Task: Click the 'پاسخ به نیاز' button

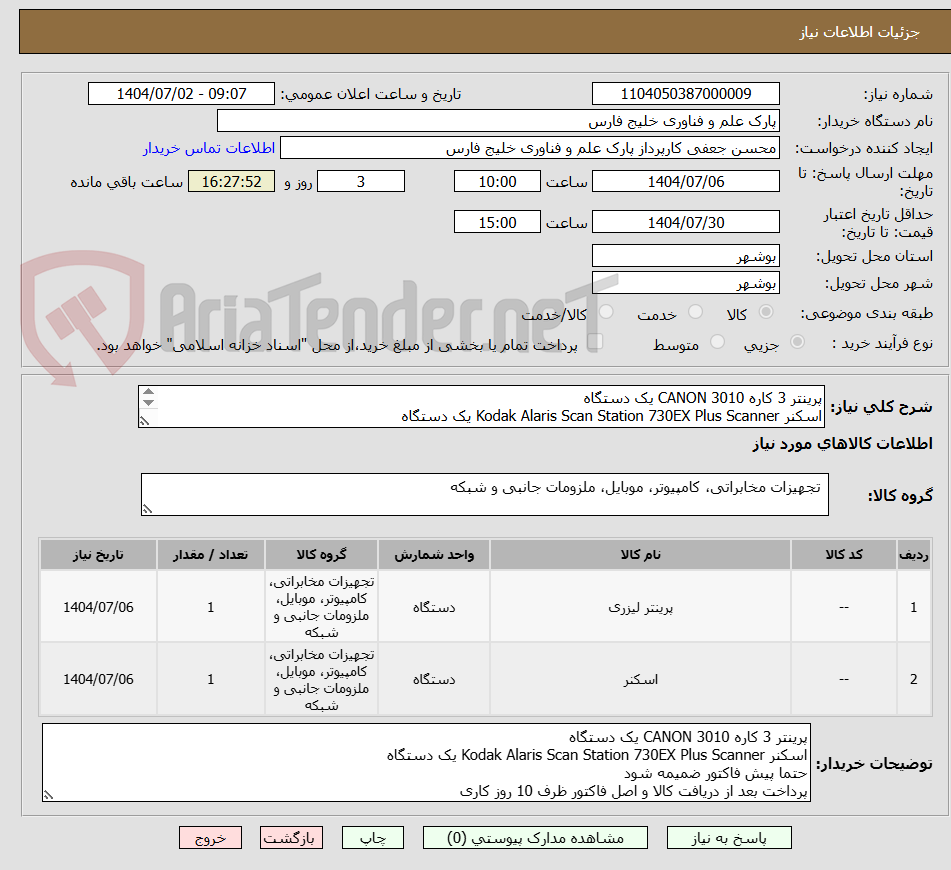Action: tap(728, 838)
